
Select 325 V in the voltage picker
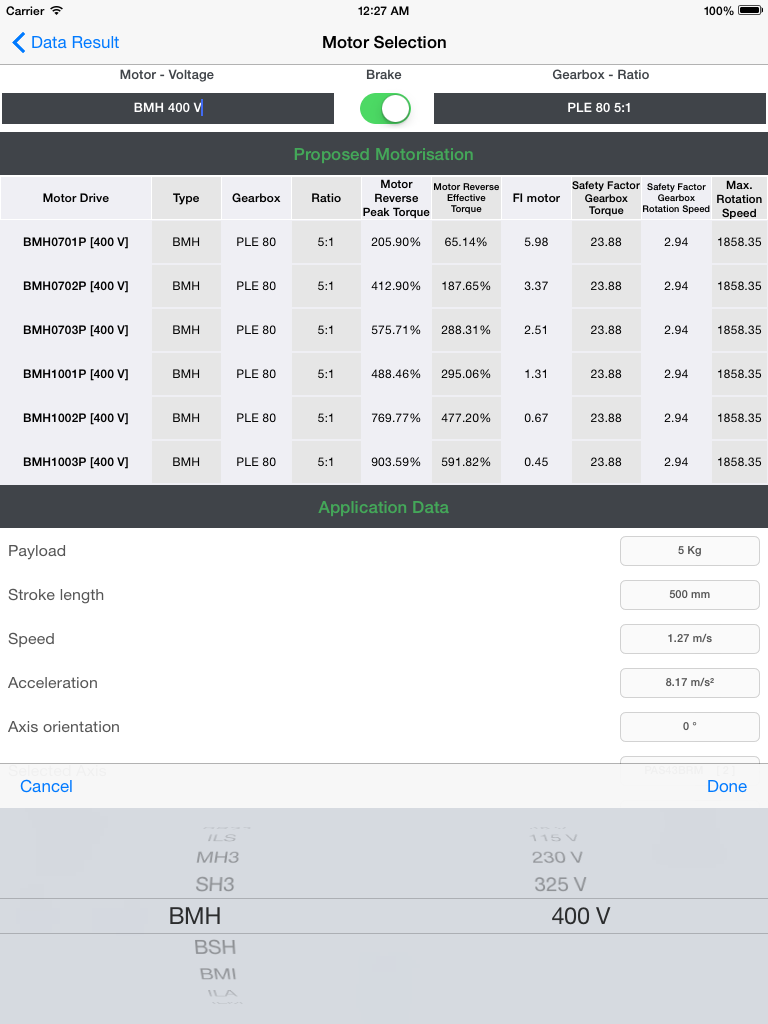coord(560,884)
